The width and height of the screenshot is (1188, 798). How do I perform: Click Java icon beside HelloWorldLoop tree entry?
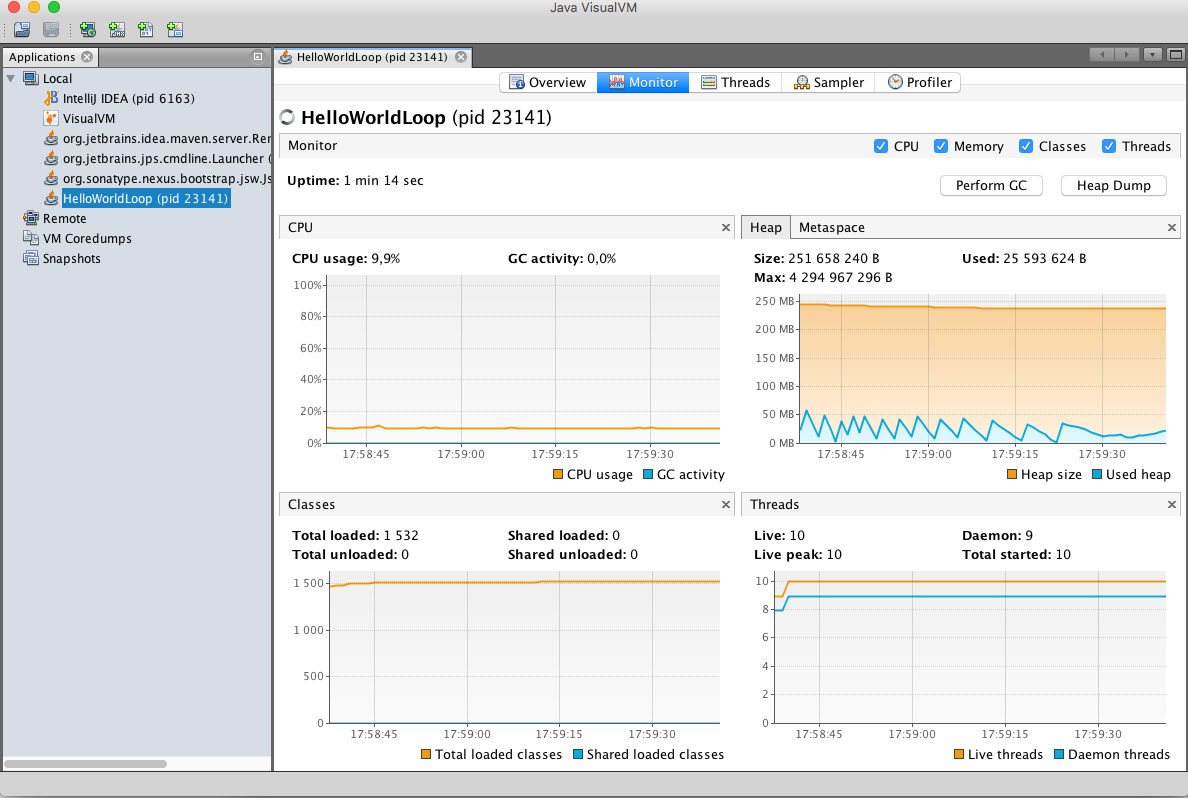tap(51, 199)
